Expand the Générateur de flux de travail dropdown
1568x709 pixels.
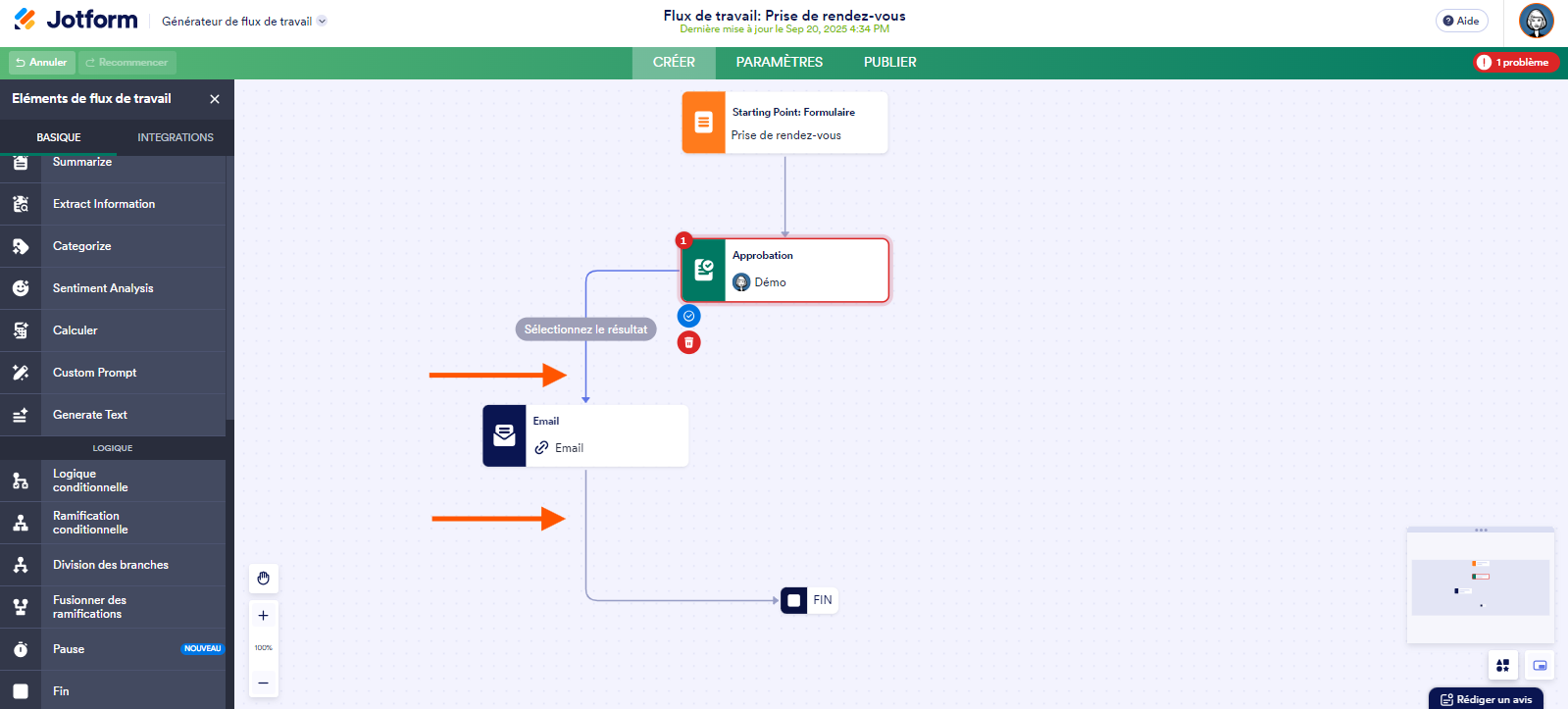click(x=323, y=22)
